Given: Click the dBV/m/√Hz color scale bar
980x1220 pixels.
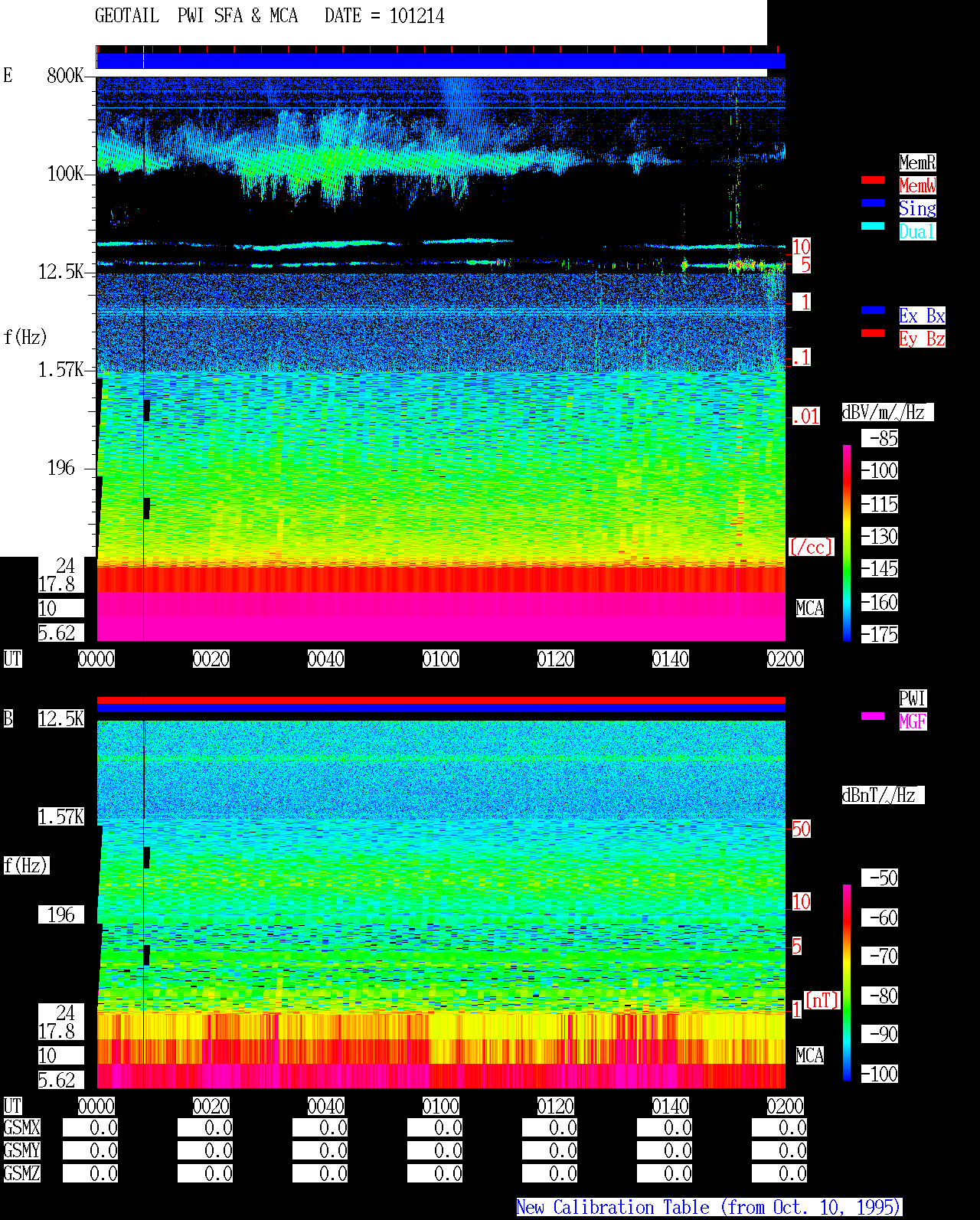Looking at the screenshot, I should 847,542.
